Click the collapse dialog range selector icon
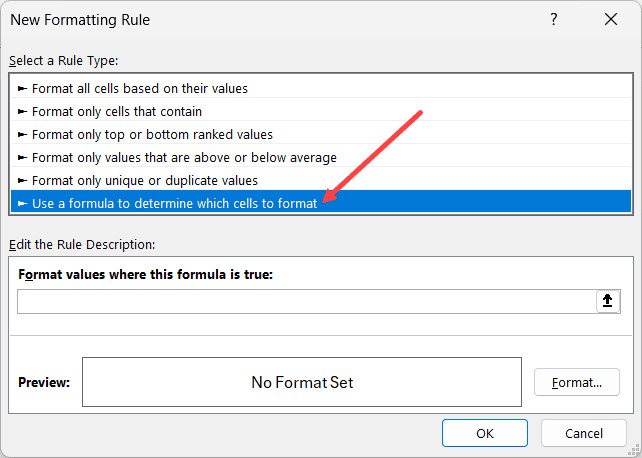The height and width of the screenshot is (458, 642). (607, 301)
